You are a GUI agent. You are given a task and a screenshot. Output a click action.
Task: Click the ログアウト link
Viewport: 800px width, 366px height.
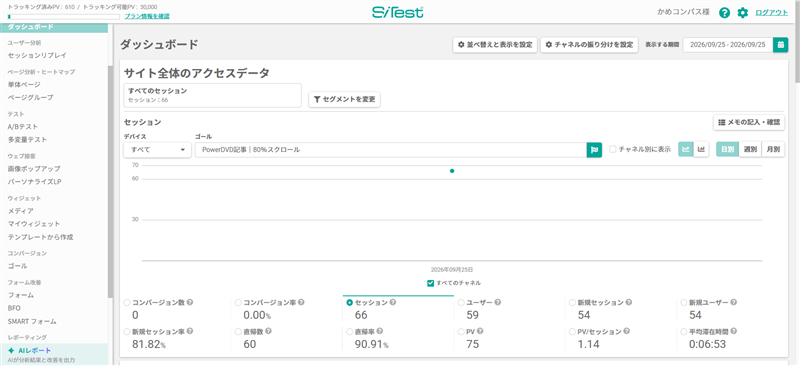point(771,13)
